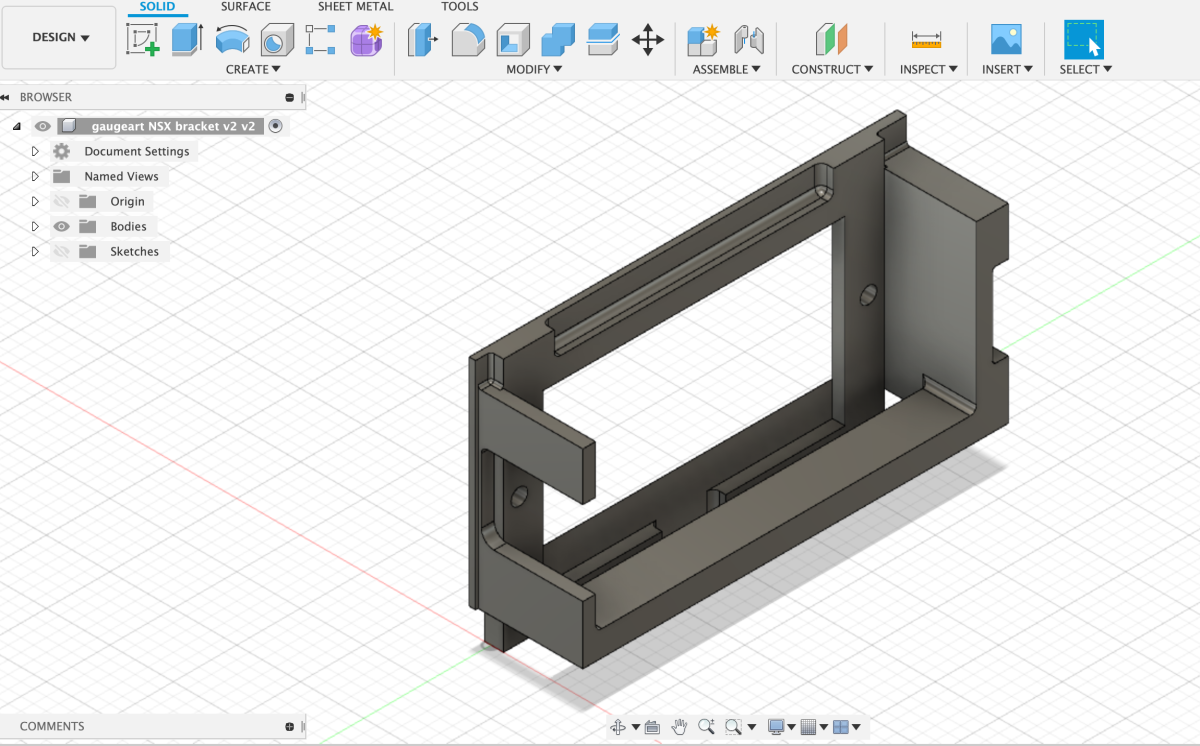Open the DESIGN workspace dropdown

pos(60,37)
